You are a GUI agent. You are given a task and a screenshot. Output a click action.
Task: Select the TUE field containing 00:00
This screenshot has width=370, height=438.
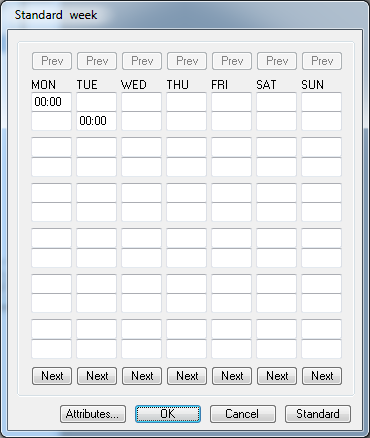pos(96,121)
